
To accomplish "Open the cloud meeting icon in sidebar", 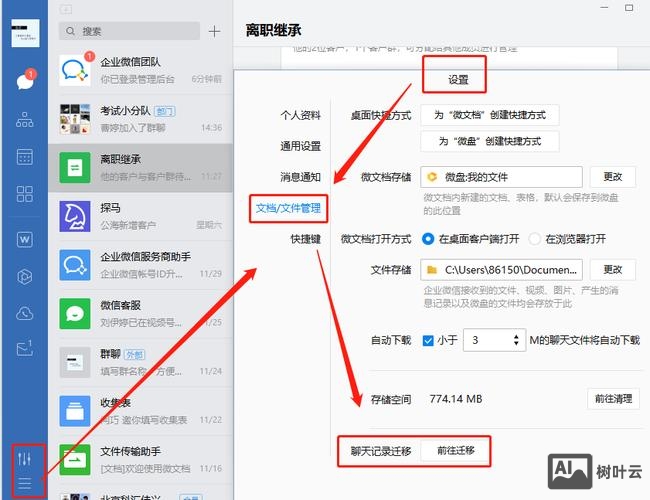I will (x=25, y=313).
